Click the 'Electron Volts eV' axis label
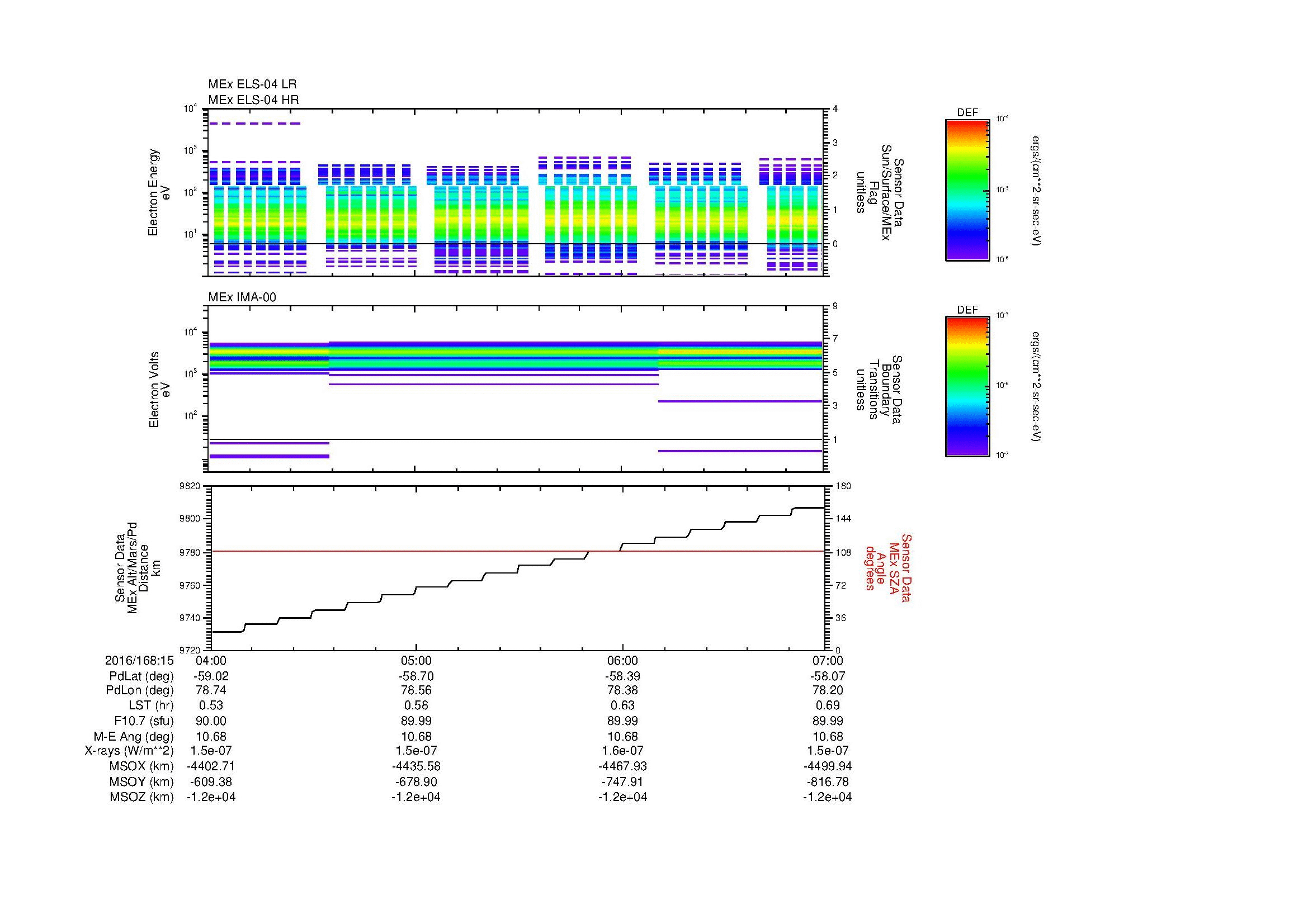 159,390
